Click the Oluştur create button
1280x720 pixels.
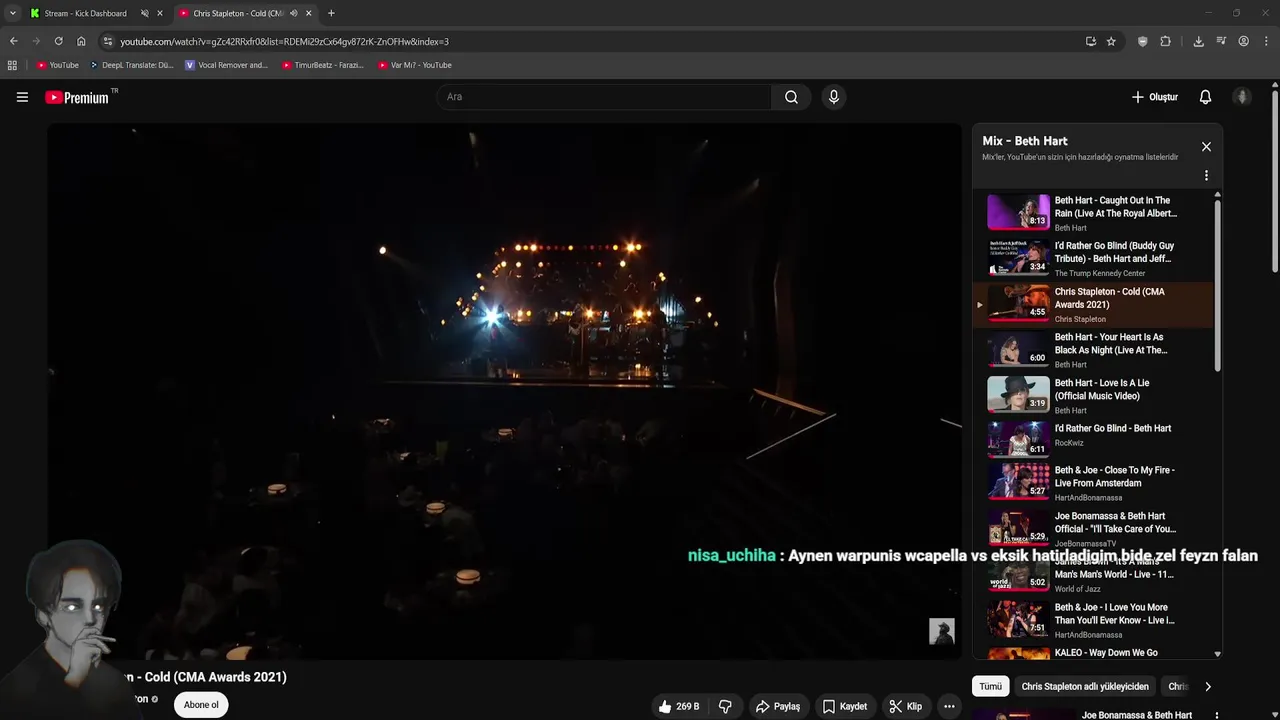tap(1154, 97)
